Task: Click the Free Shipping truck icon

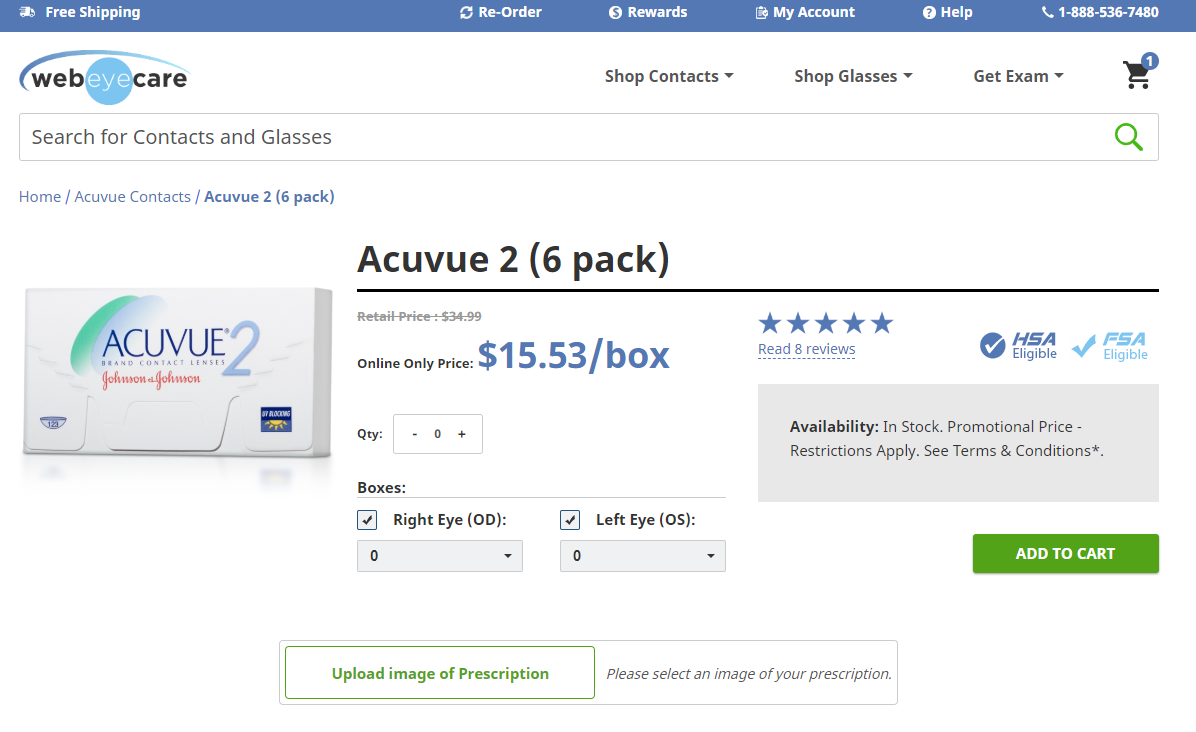Action: coord(27,12)
